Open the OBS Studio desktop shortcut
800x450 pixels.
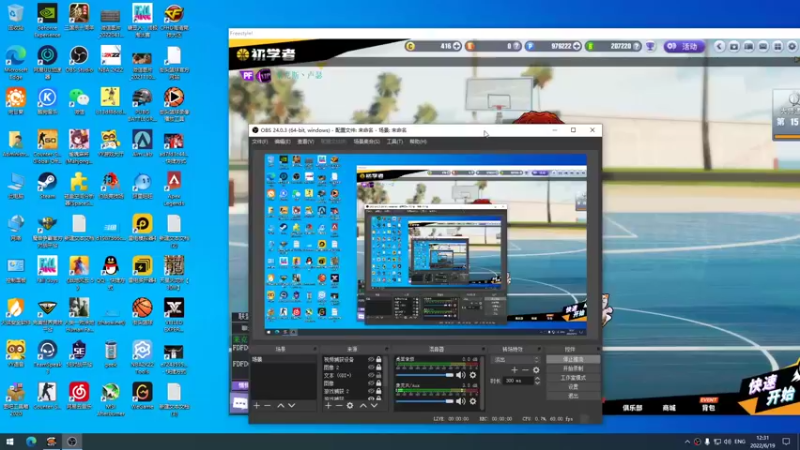point(79,60)
